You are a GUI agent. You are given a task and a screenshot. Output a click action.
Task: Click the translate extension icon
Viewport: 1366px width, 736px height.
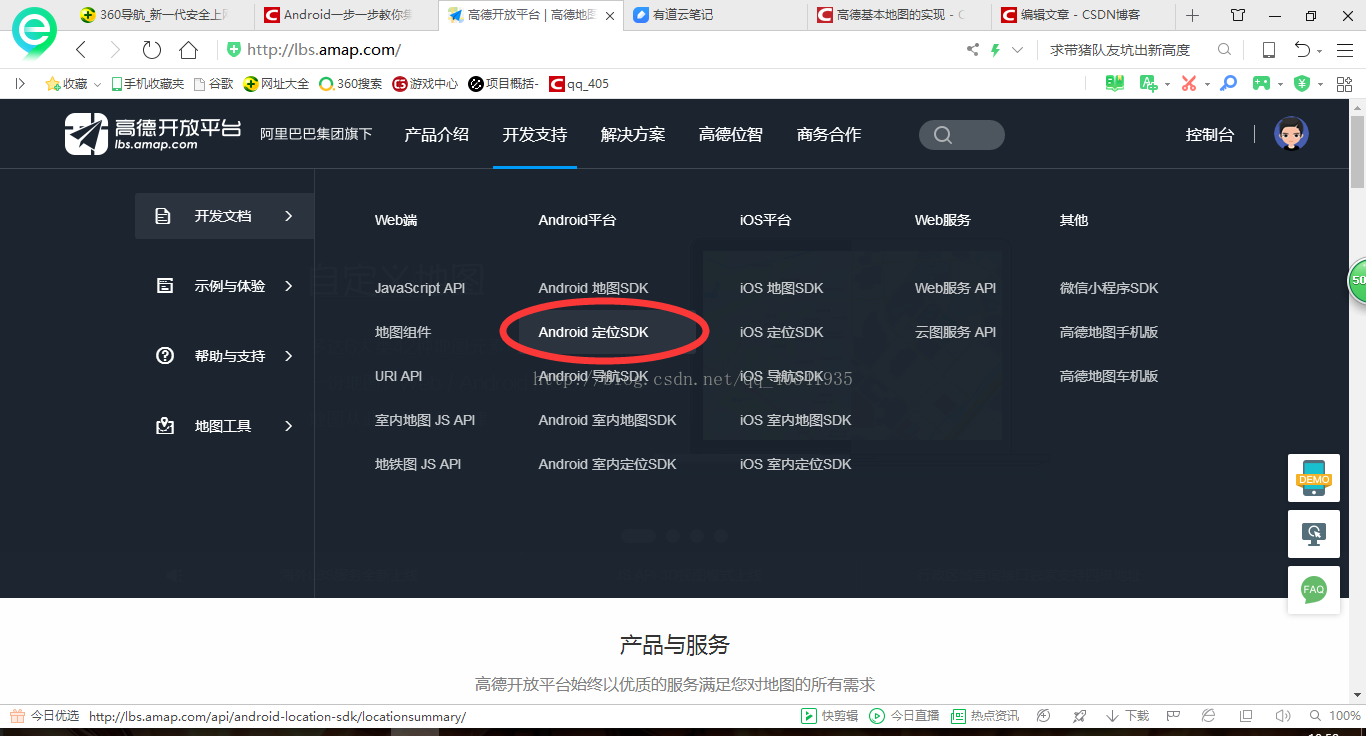1149,84
